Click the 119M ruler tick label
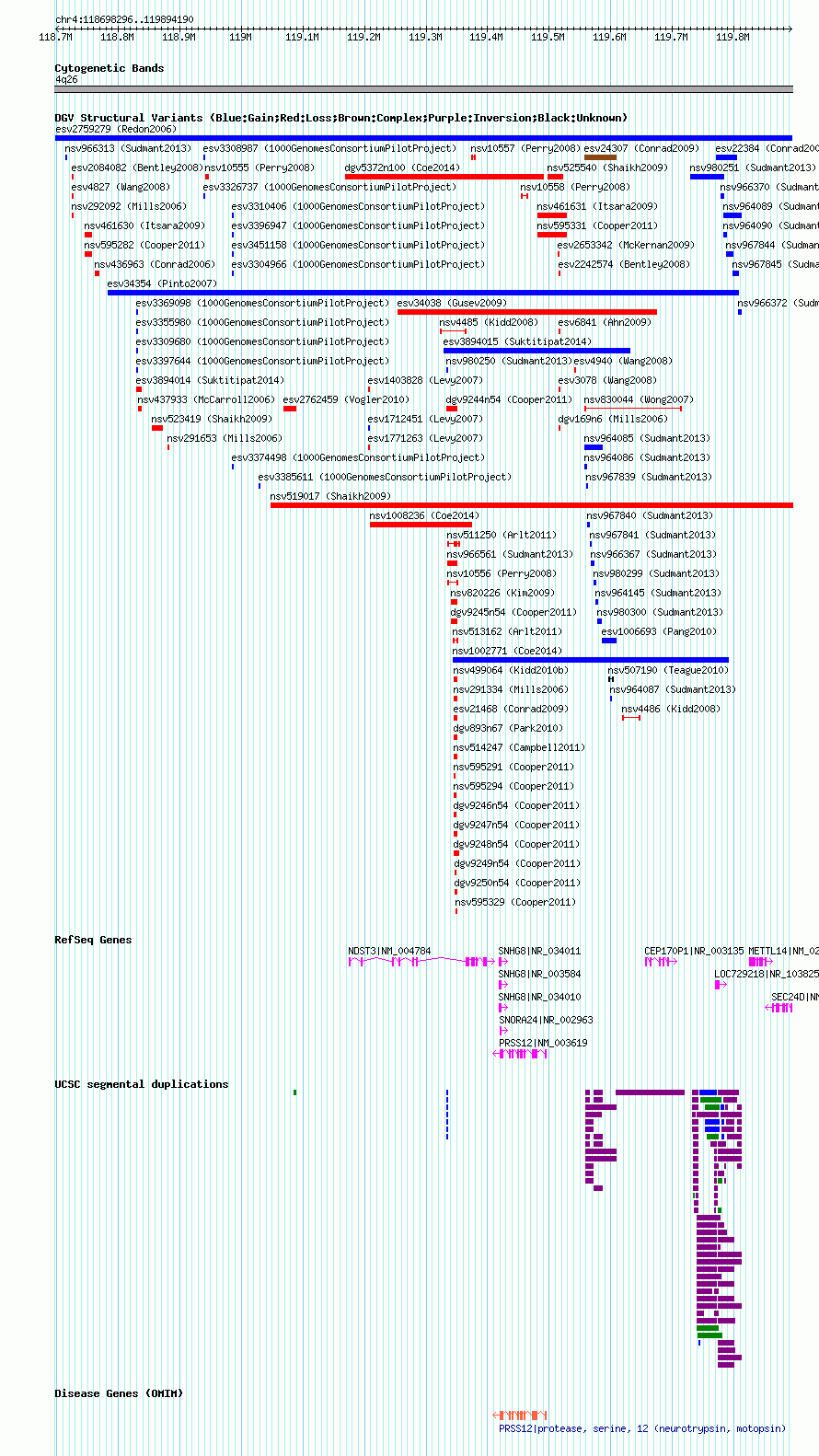Viewport: 819px width, 1456px height. (x=240, y=37)
